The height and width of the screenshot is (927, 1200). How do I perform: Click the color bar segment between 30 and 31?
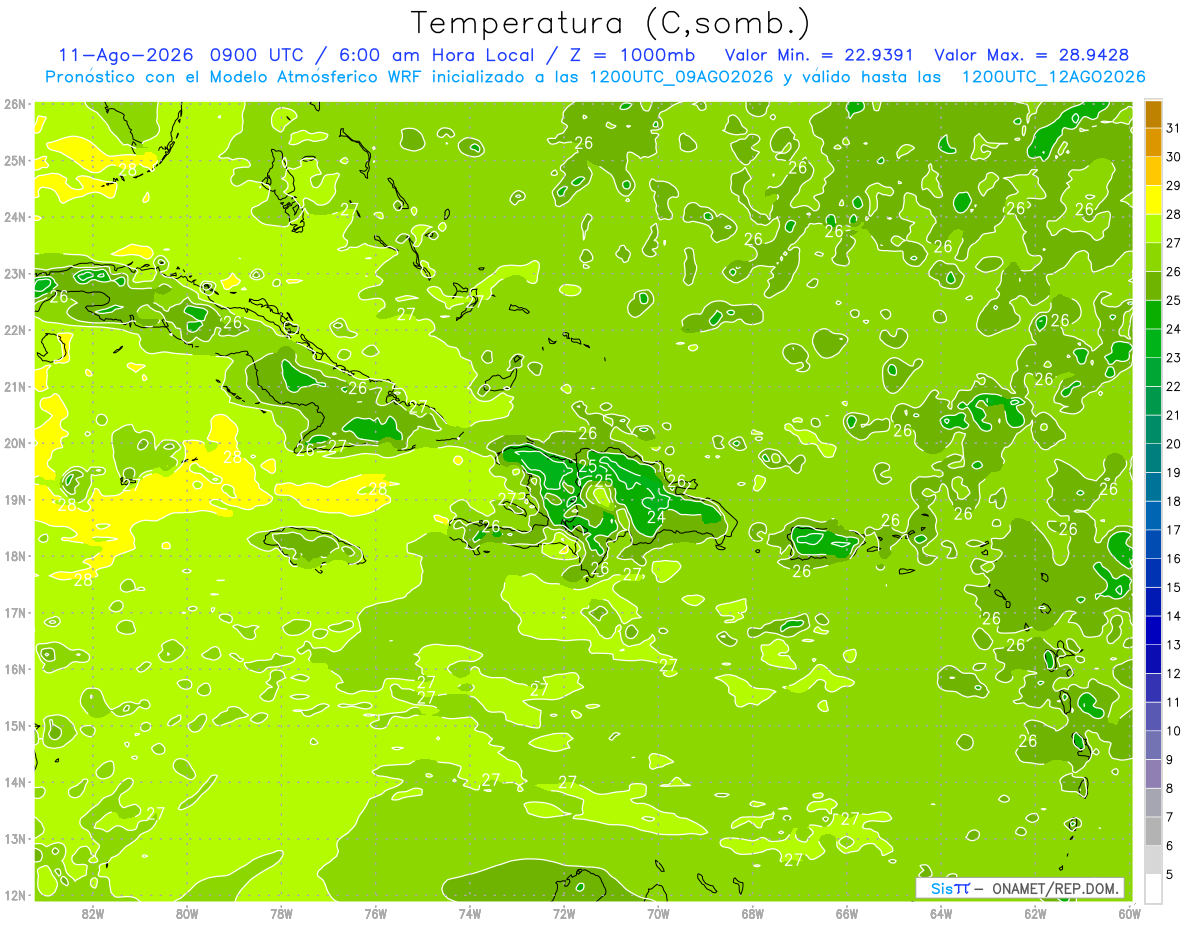pos(1152,142)
